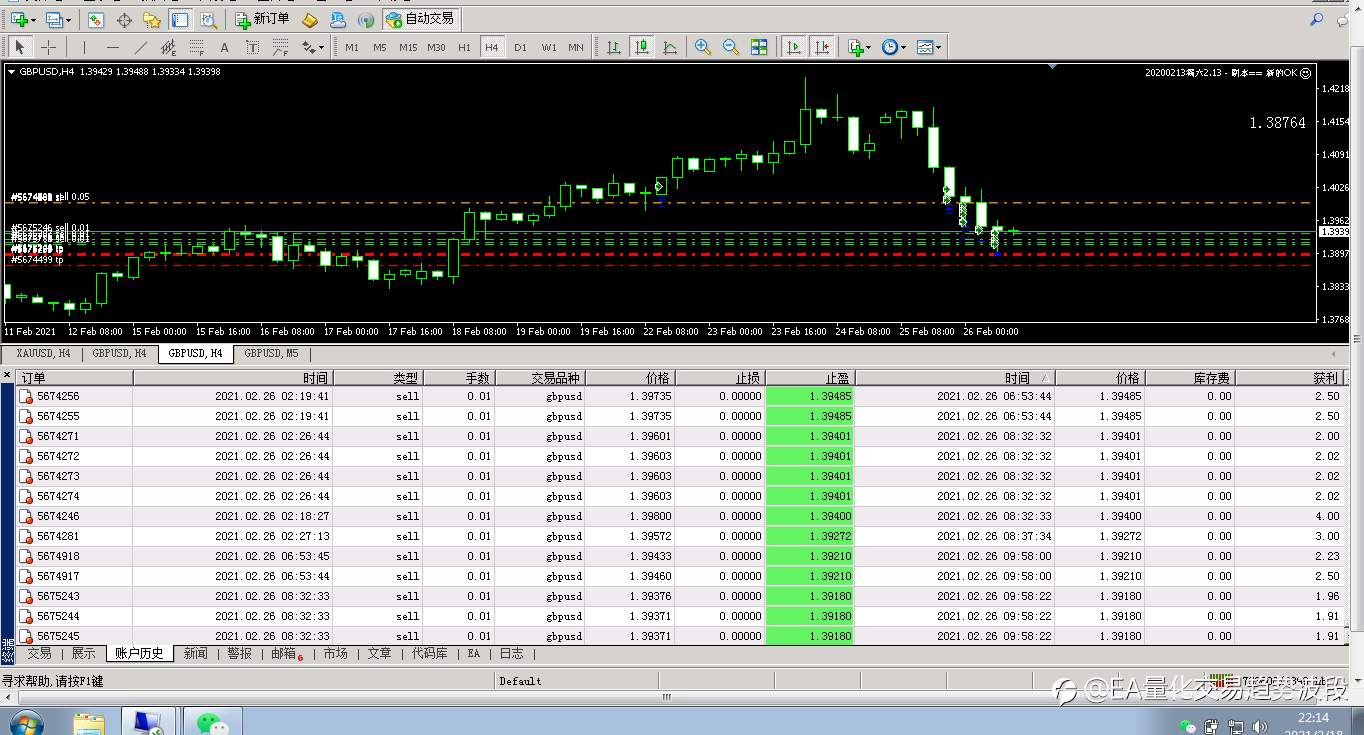Select the text A tool
Viewport: 1364px width, 735px height.
pyautogui.click(x=224, y=47)
